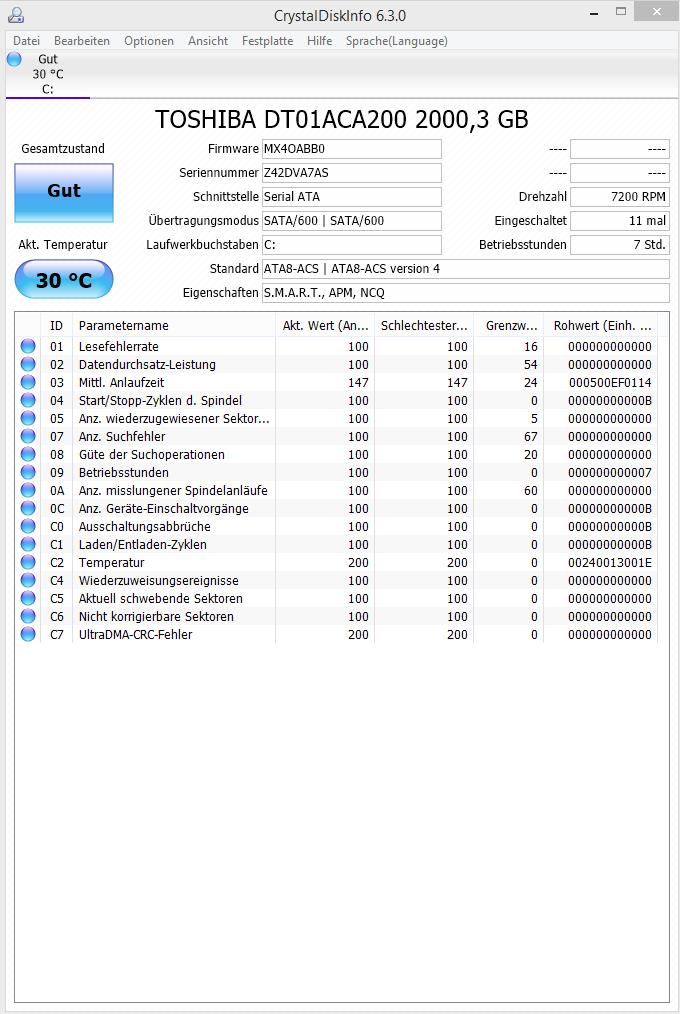Open the Festplatte menu
Viewport: 680px width, 1014px height.
(x=267, y=41)
